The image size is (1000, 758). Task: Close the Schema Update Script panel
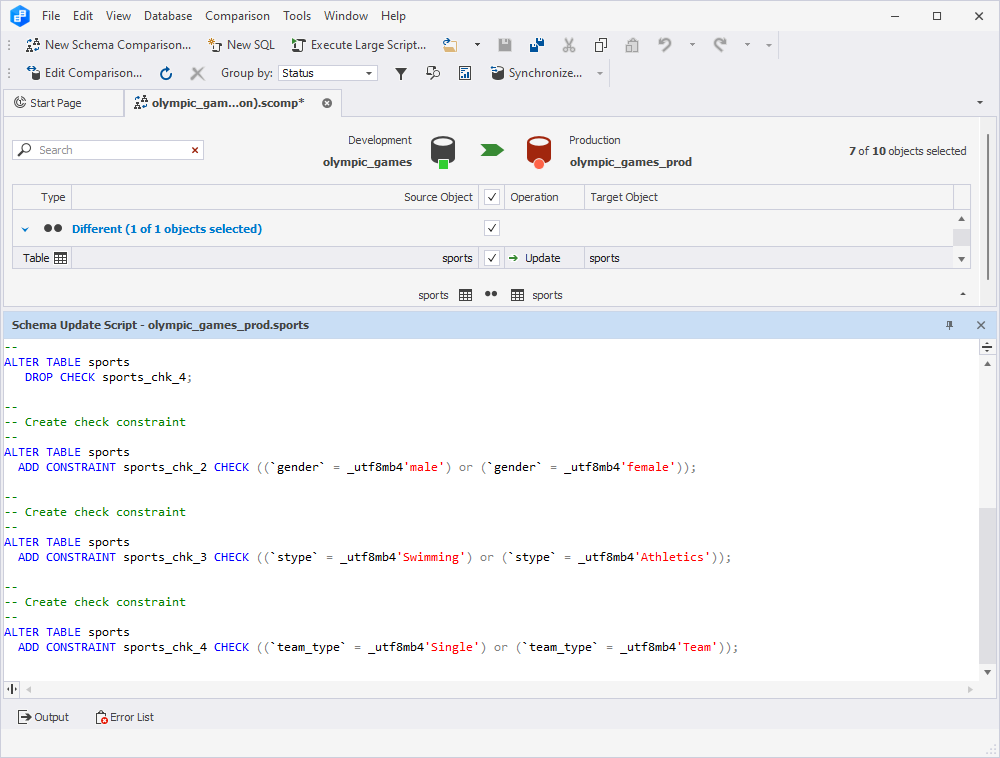(981, 325)
